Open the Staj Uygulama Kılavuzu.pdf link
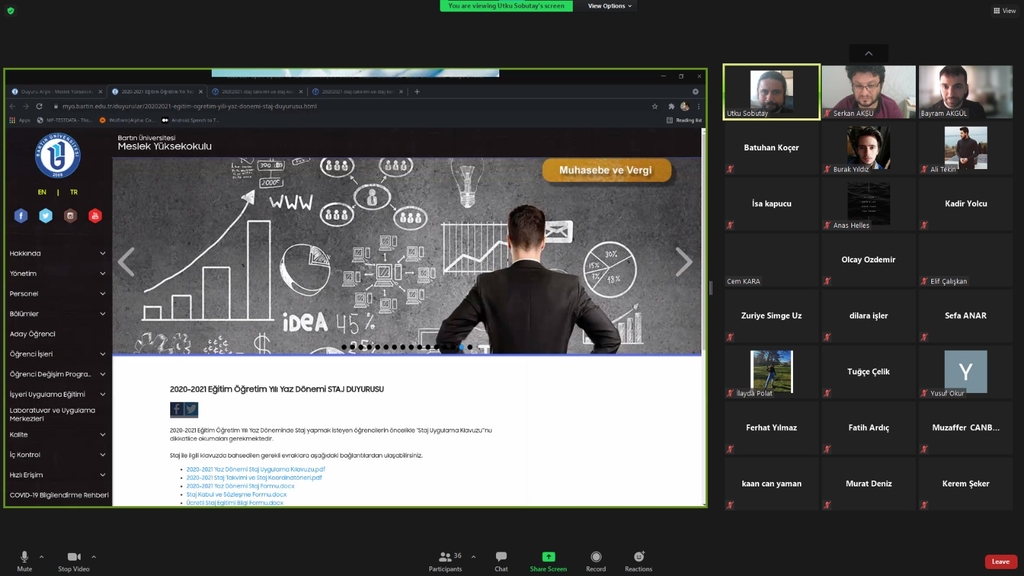Image resolution: width=1024 pixels, height=576 pixels. click(255, 469)
